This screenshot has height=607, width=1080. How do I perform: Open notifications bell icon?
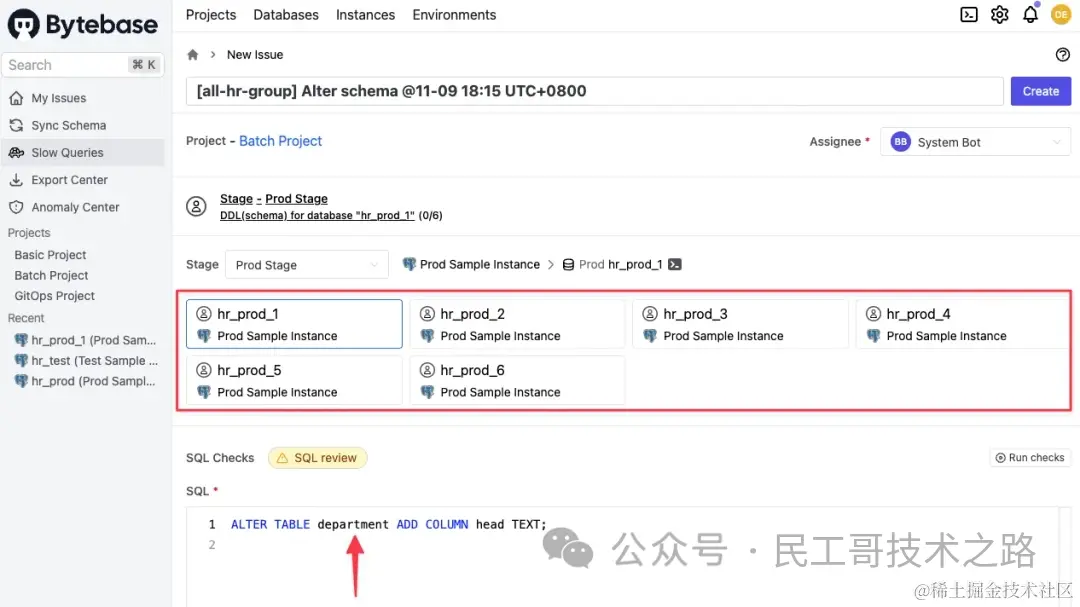[x=1030, y=14]
